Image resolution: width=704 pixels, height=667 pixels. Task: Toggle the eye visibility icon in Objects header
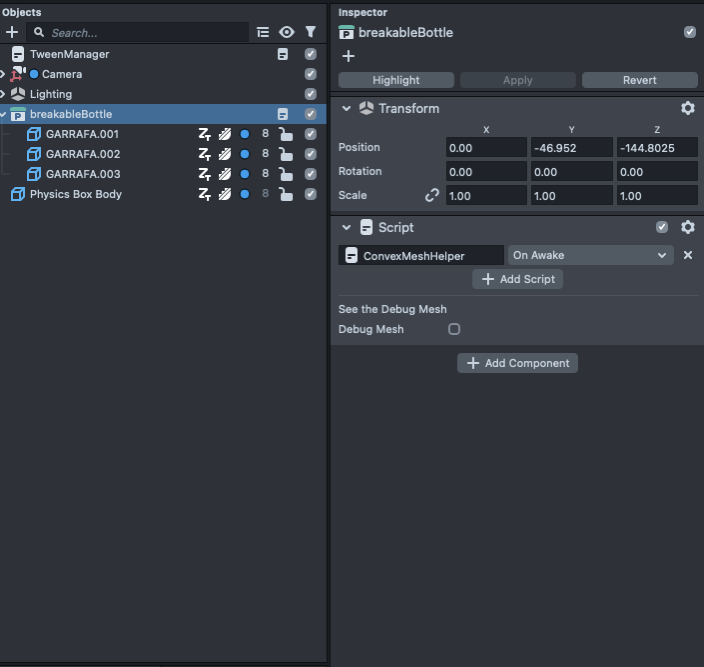[287, 32]
